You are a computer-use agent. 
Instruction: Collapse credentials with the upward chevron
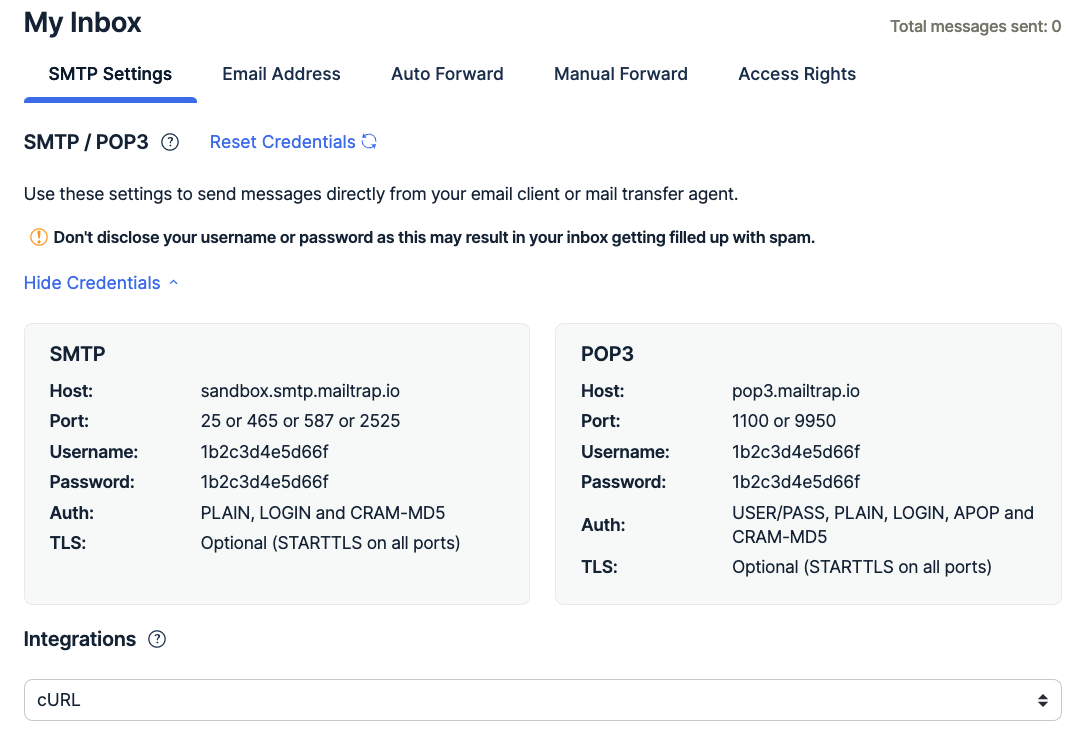[x=173, y=283]
